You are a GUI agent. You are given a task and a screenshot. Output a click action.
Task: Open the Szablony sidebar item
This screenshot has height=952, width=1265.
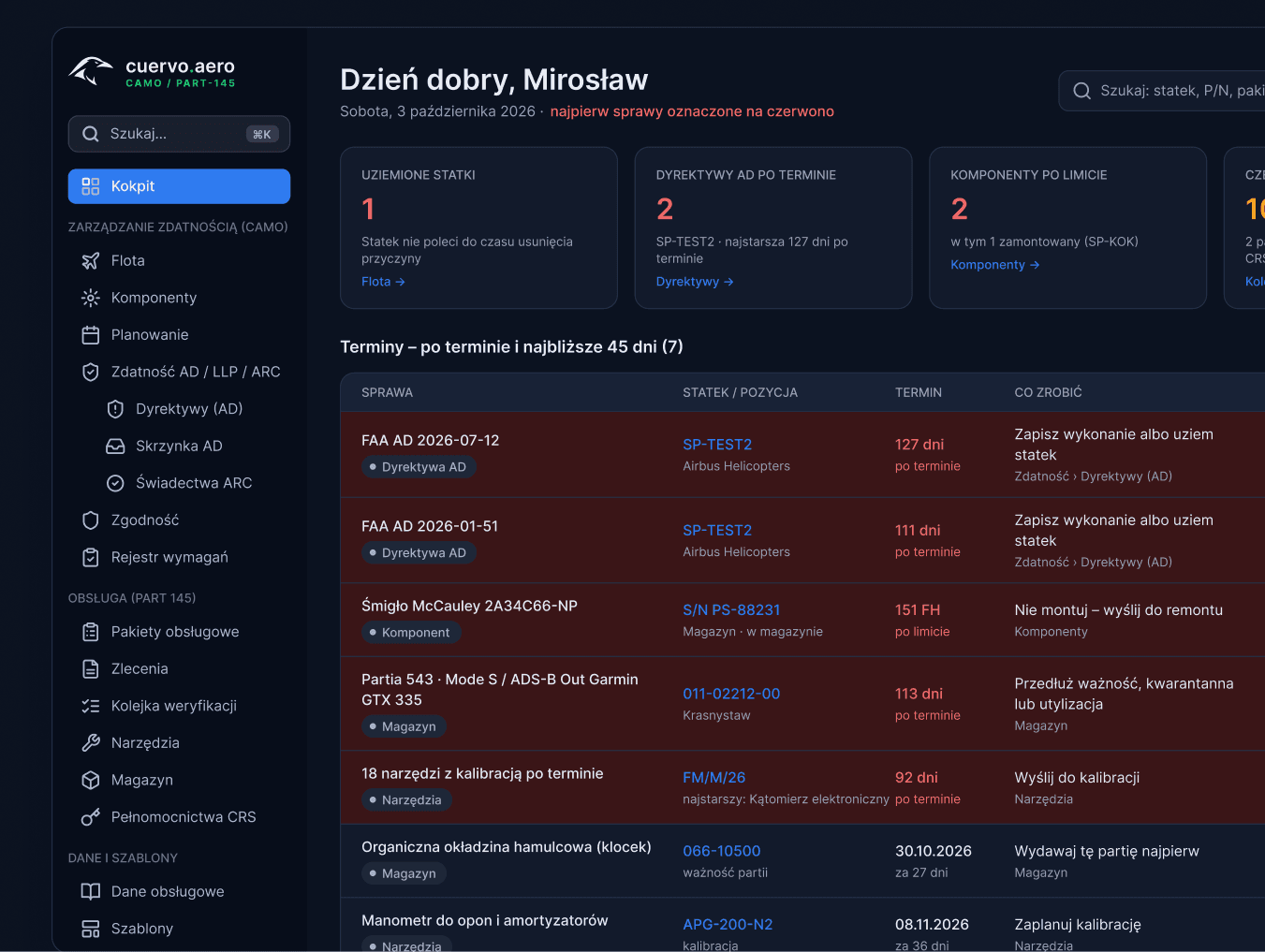tap(179, 929)
